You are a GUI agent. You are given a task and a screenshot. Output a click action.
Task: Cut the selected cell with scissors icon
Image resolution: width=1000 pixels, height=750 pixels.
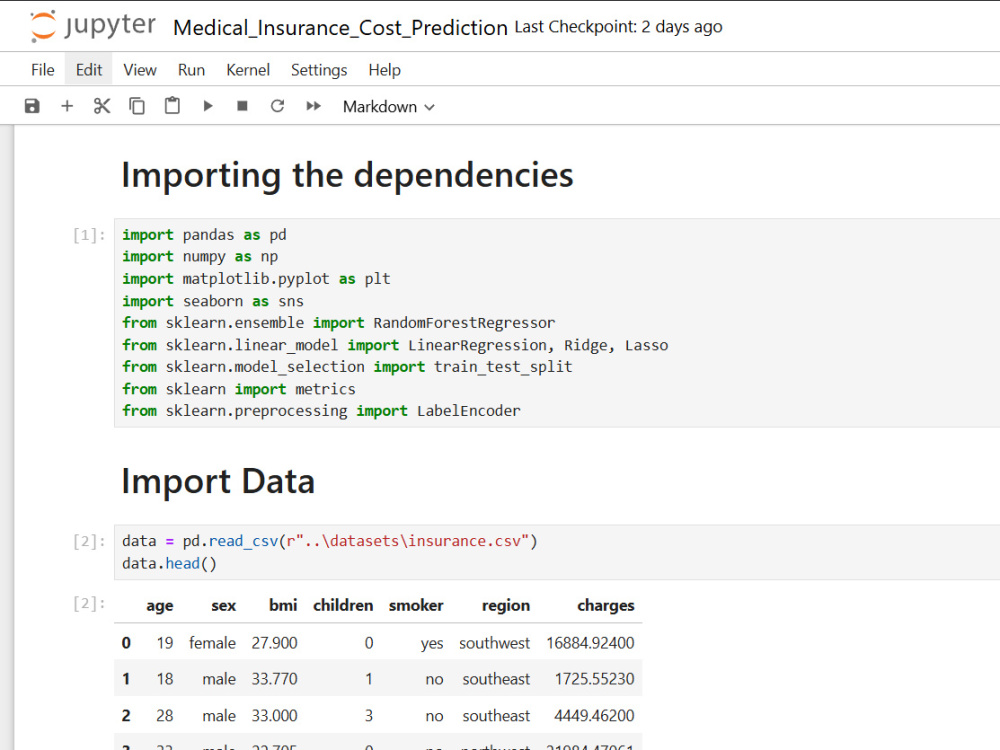point(102,106)
